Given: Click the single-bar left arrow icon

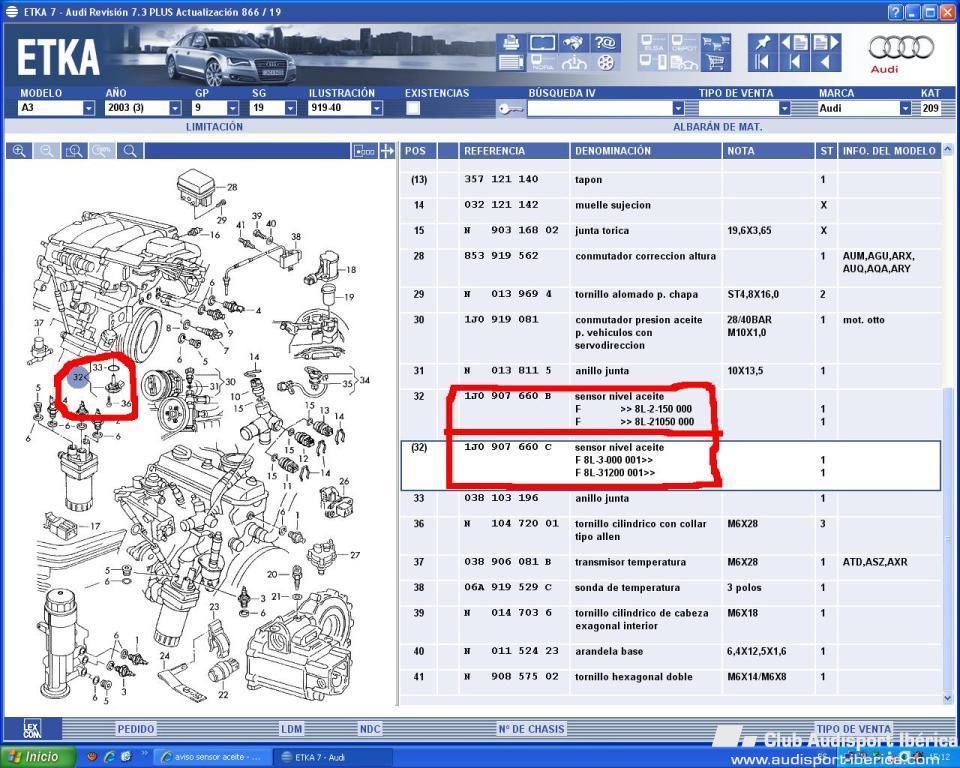Looking at the screenshot, I should [x=794, y=62].
